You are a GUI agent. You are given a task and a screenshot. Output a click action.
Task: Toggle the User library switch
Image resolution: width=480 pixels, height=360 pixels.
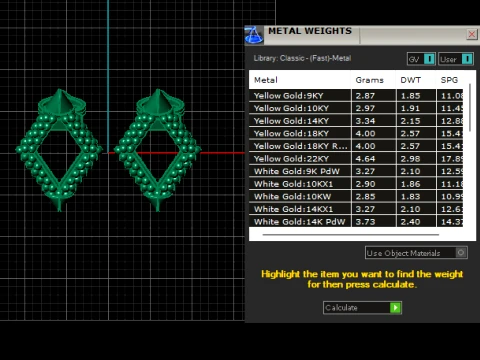tap(456, 59)
